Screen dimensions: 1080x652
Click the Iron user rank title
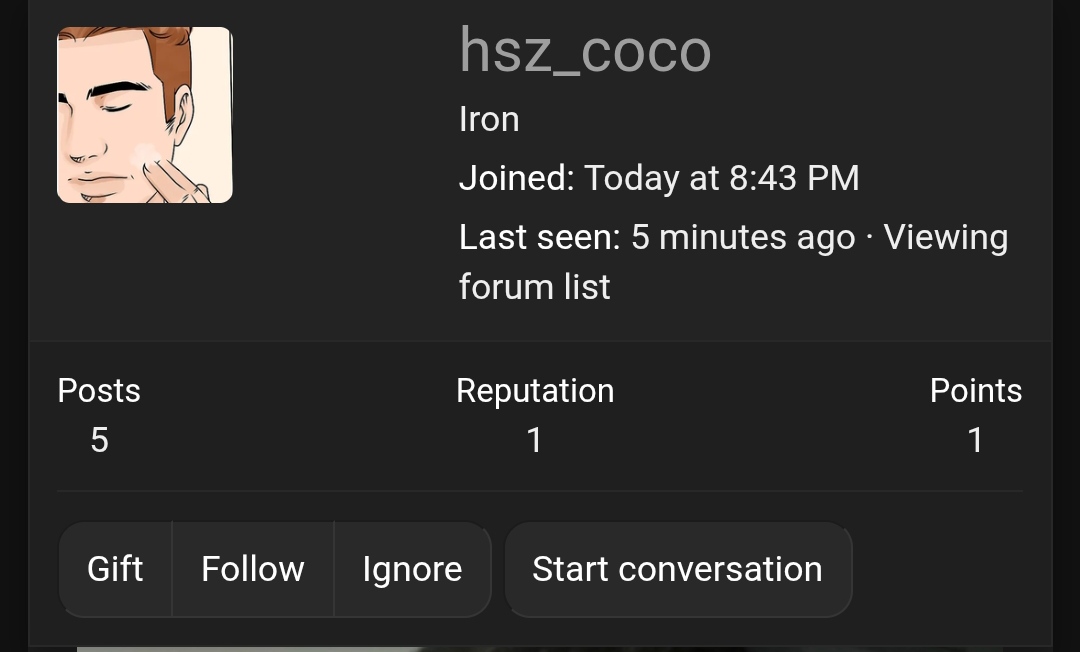point(489,119)
